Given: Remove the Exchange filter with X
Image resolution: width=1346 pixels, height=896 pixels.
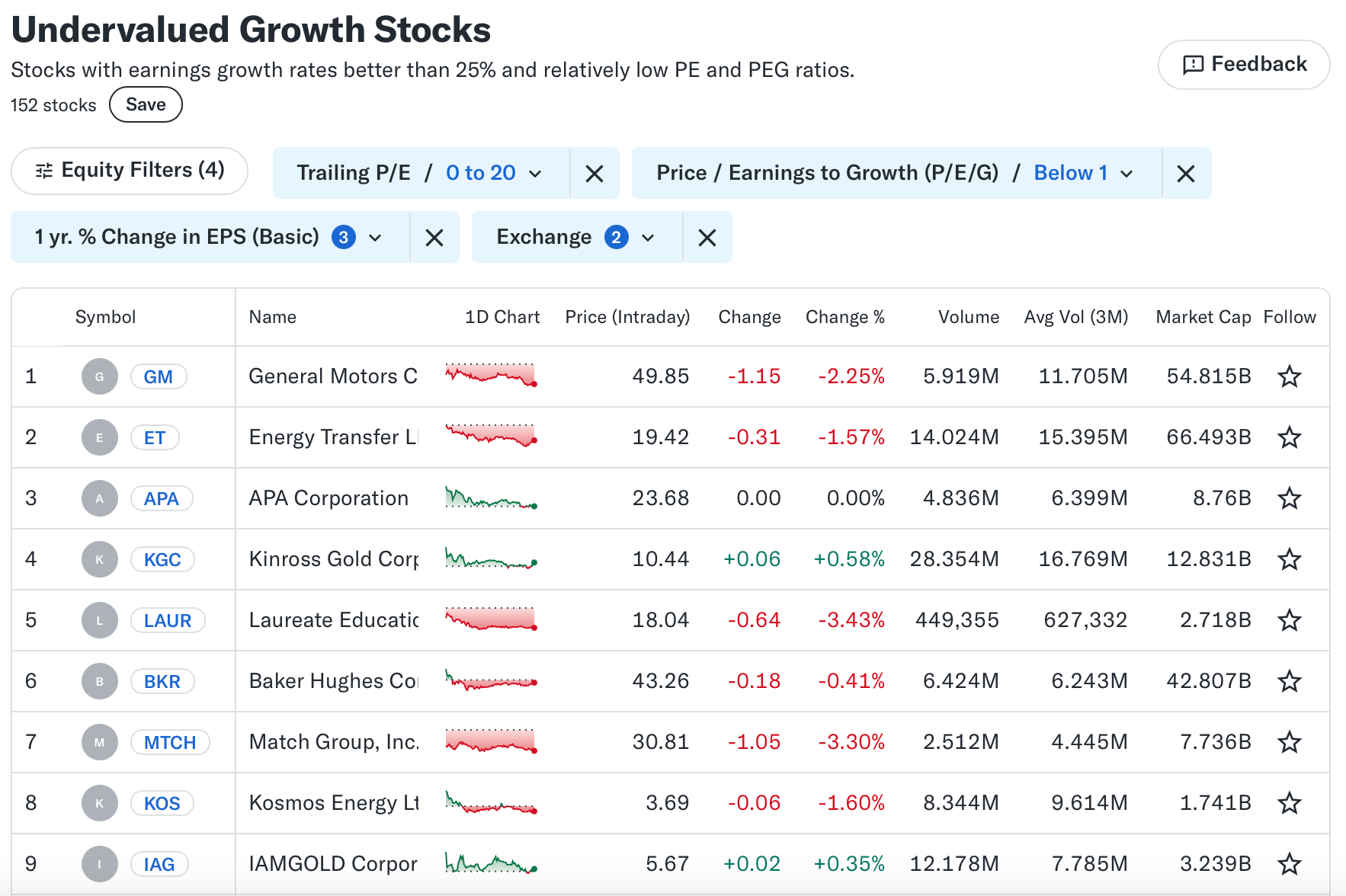Looking at the screenshot, I should (707, 238).
